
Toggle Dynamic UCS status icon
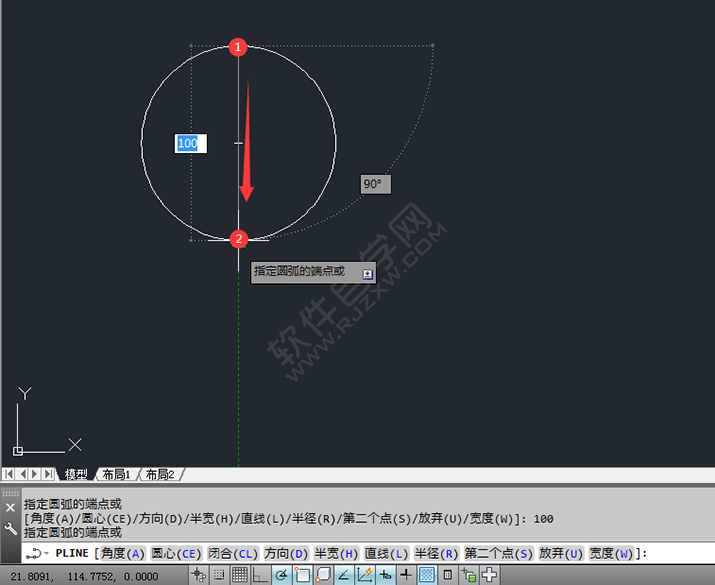[x=364, y=575]
